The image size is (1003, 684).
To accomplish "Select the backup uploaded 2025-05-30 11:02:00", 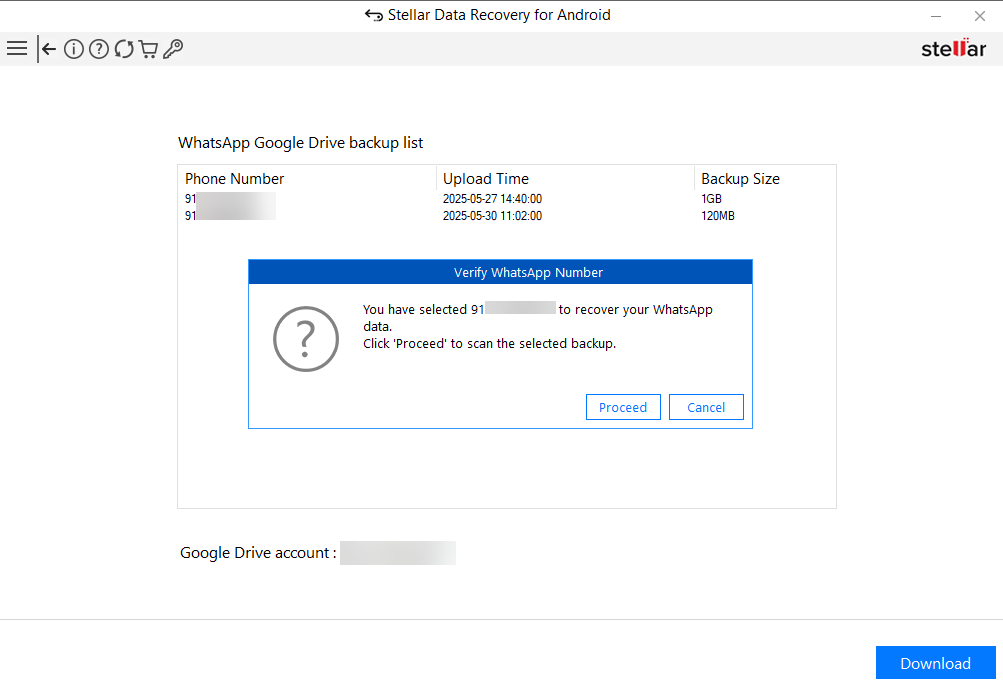I will 492,215.
